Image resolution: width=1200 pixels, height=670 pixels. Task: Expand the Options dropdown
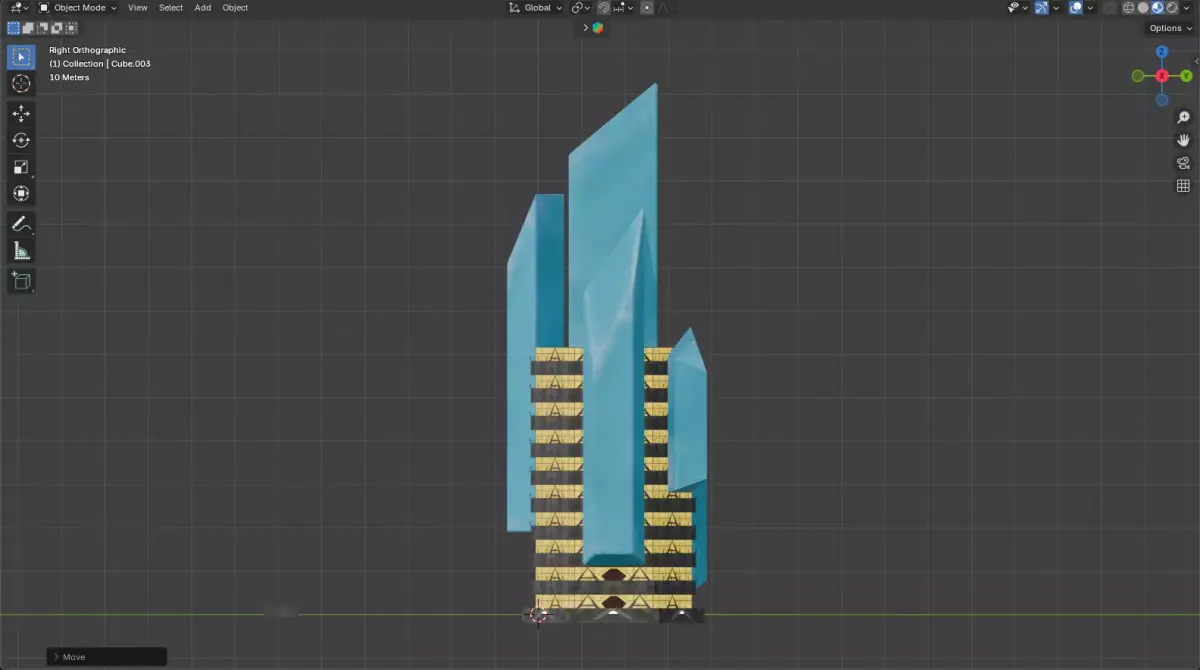1170,28
